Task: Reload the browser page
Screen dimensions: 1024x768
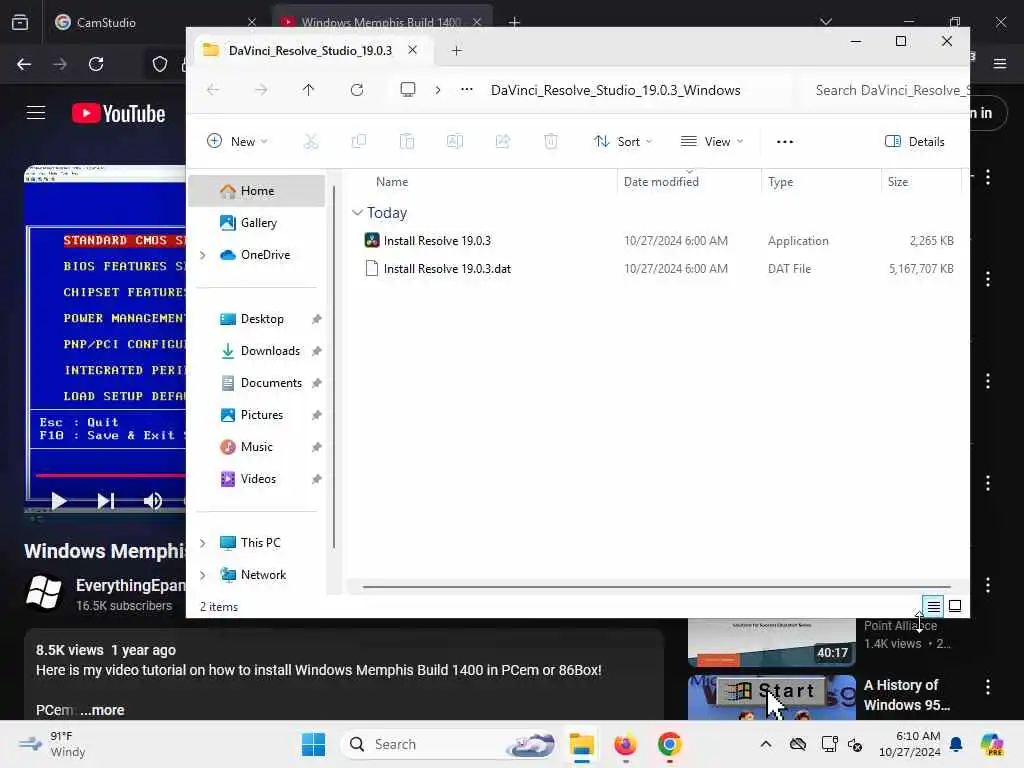Action: point(96,64)
